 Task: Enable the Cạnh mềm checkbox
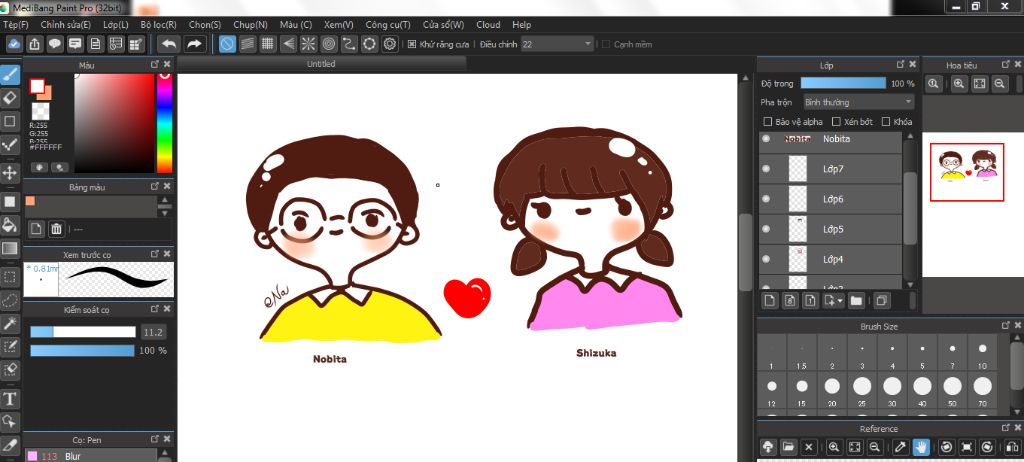(605, 44)
